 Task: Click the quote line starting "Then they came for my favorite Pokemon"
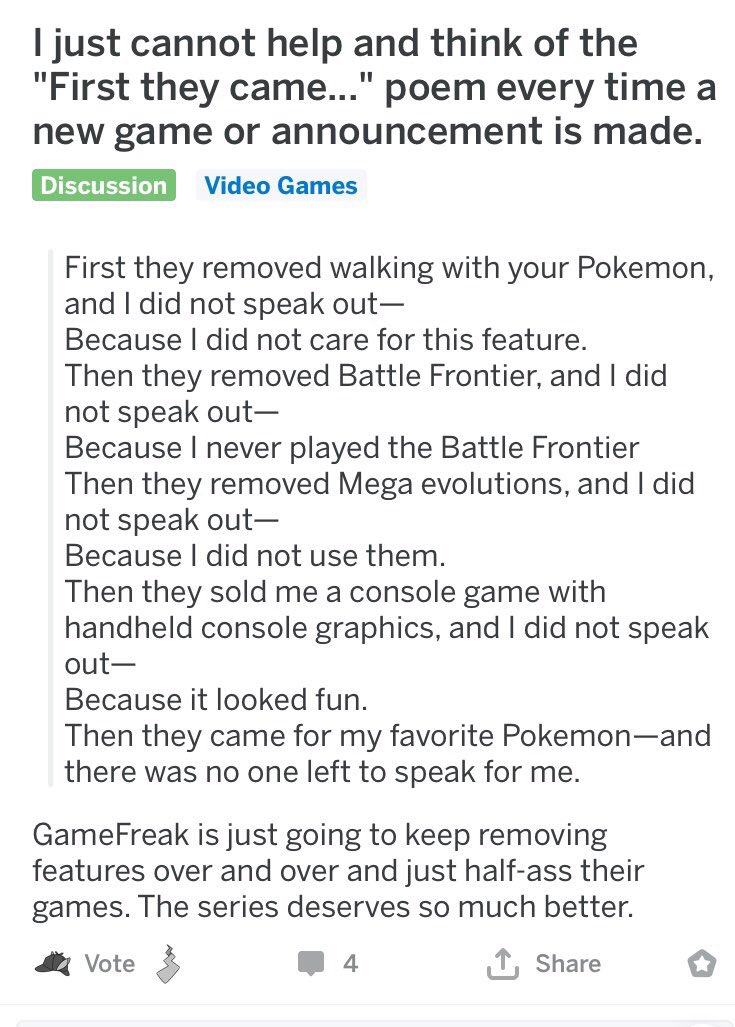click(x=388, y=736)
